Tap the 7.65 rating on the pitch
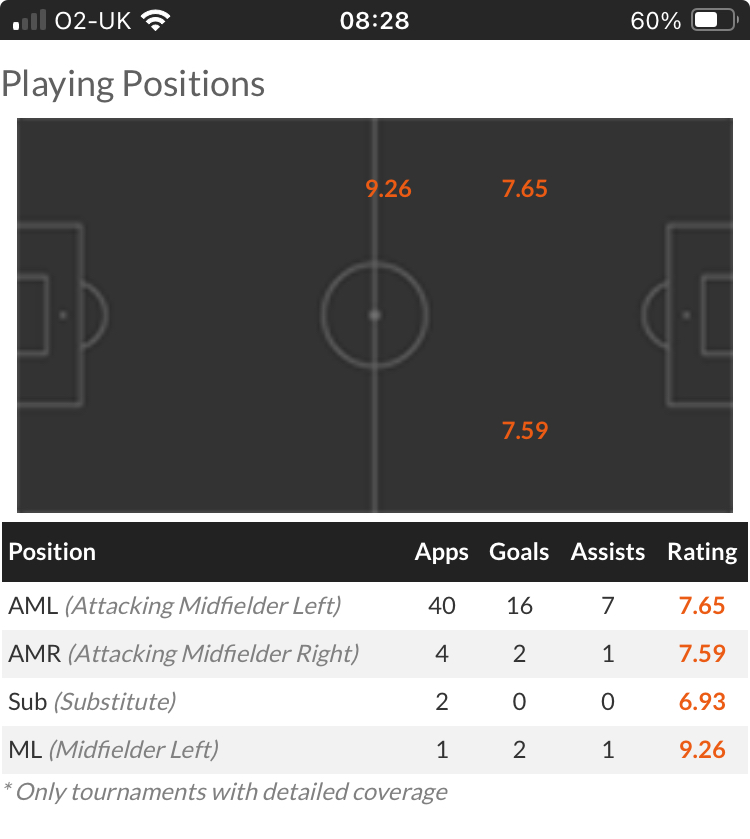750x839 pixels. pyautogui.click(x=525, y=188)
